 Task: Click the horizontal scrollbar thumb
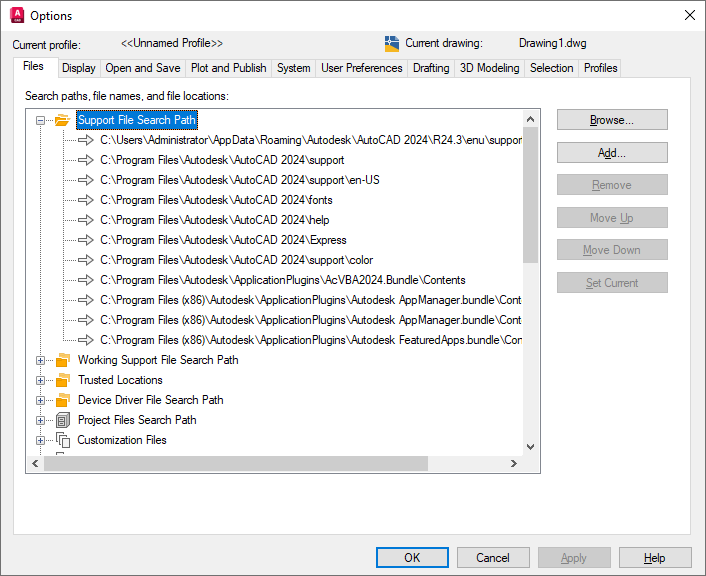pyautogui.click(x=236, y=463)
